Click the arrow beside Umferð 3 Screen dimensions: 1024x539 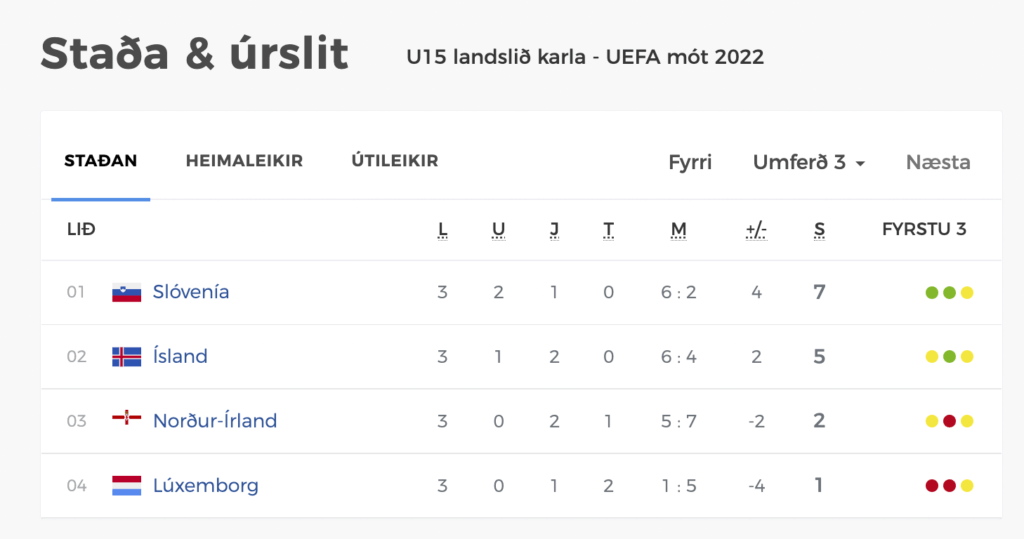tap(860, 163)
